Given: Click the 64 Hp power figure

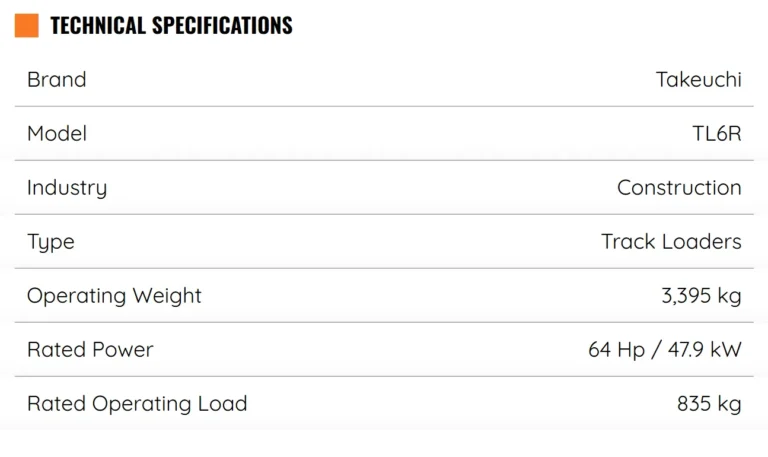Looking at the screenshot, I should coord(616,350).
